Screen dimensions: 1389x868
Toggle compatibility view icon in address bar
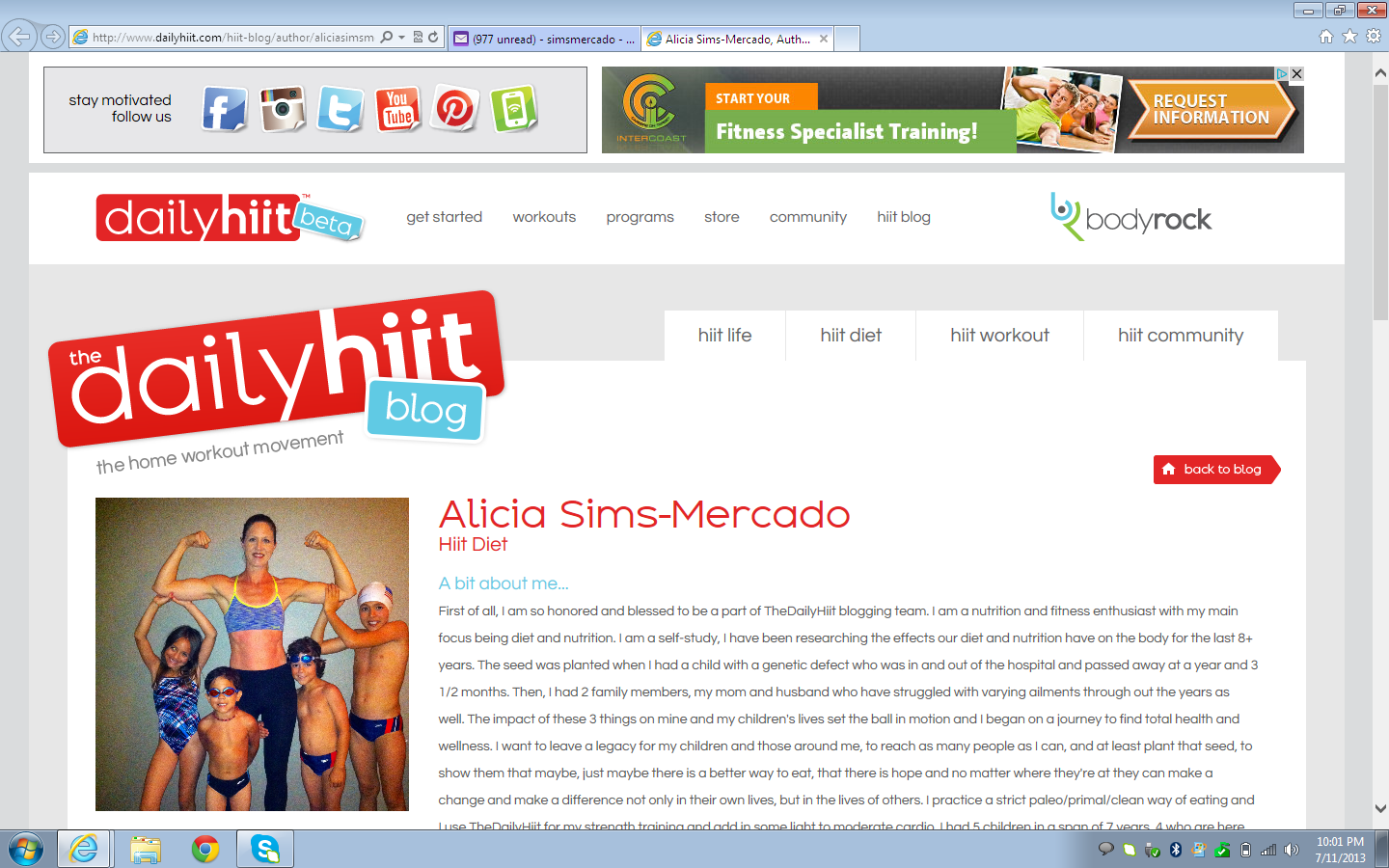tap(418, 38)
